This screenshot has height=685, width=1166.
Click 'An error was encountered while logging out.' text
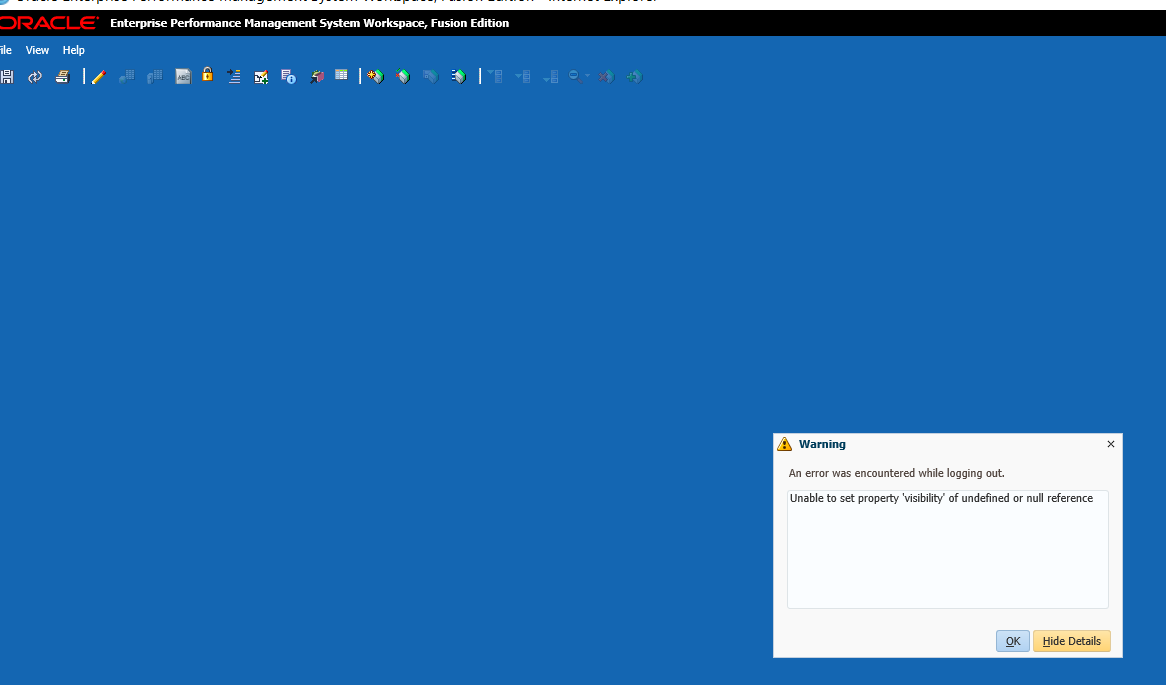coord(896,473)
